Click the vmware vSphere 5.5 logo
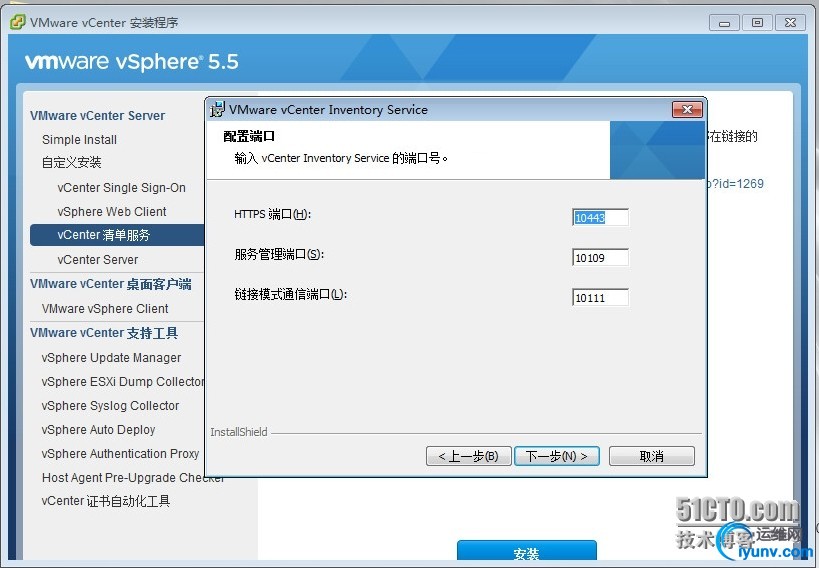The width and height of the screenshot is (819, 568). pyautogui.click(x=132, y=62)
